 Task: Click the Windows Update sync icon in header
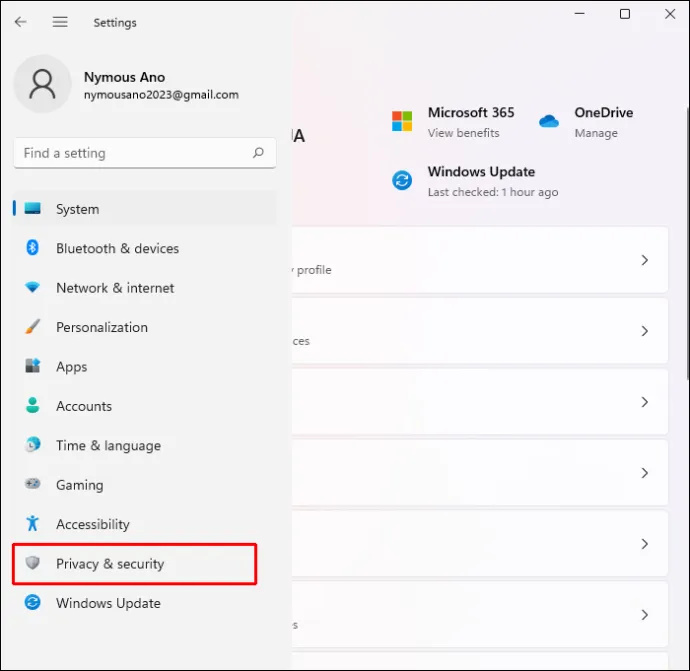pos(402,180)
